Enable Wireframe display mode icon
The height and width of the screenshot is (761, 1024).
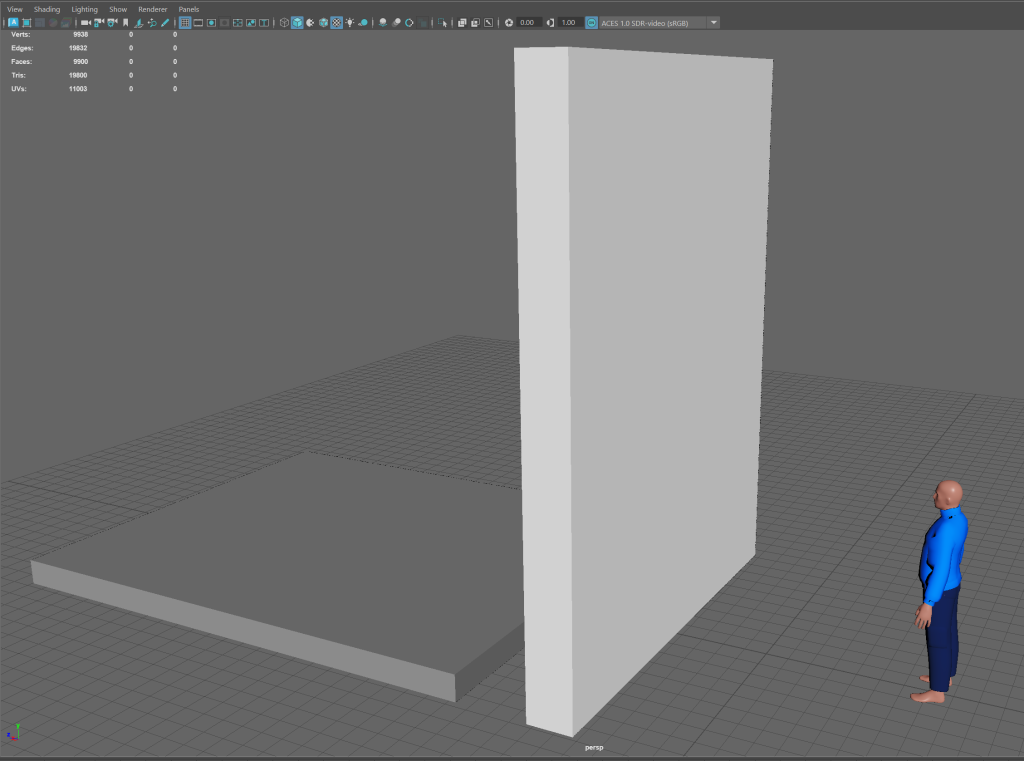(x=285, y=22)
